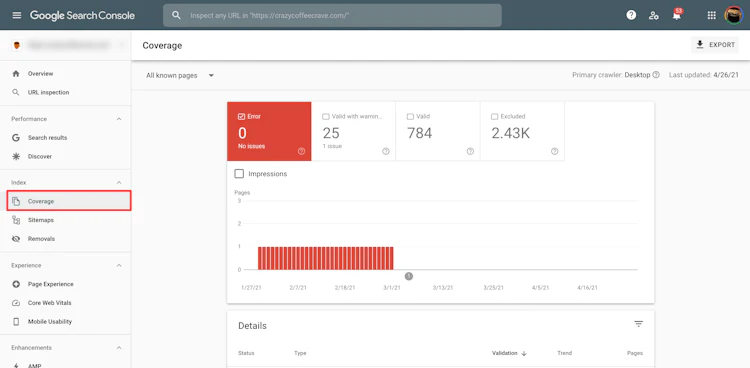
Task: Sort by Validation column arrow
Action: (x=524, y=353)
